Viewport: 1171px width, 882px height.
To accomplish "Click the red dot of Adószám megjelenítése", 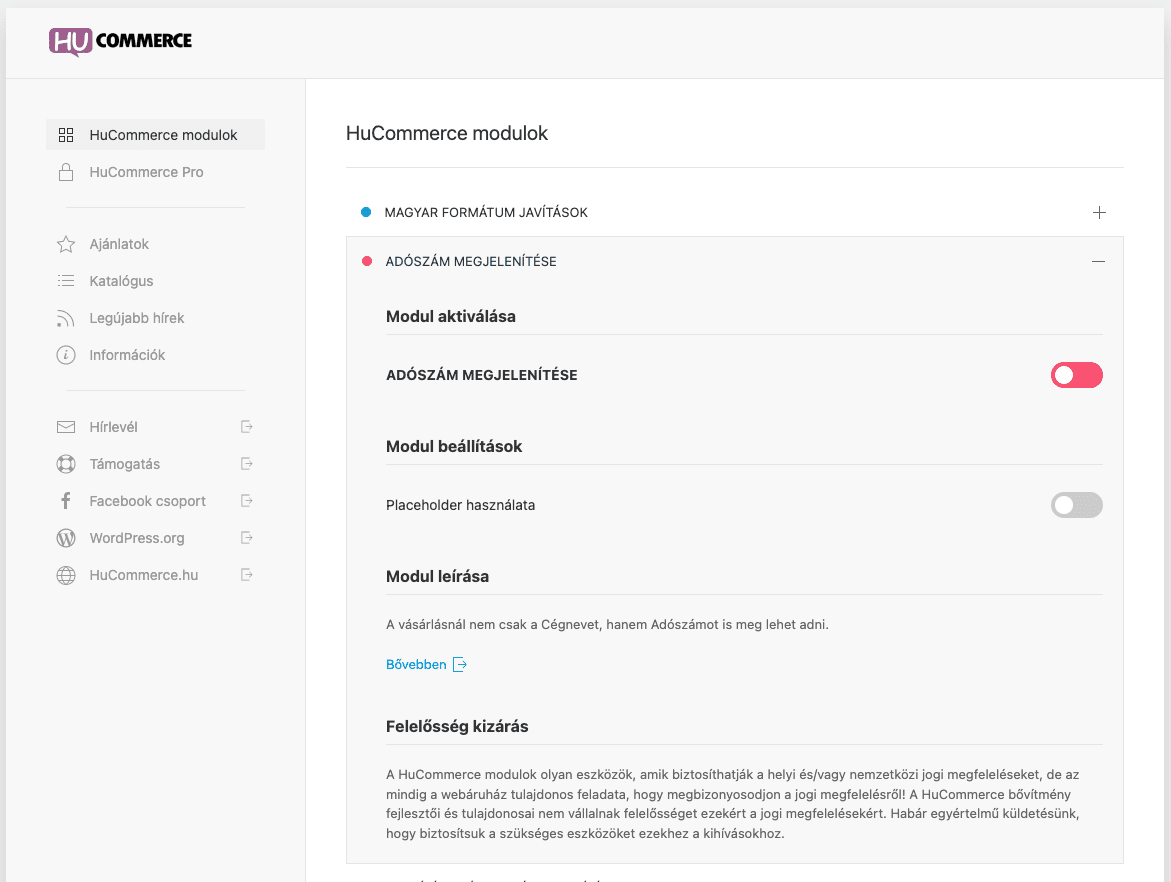I will point(367,261).
